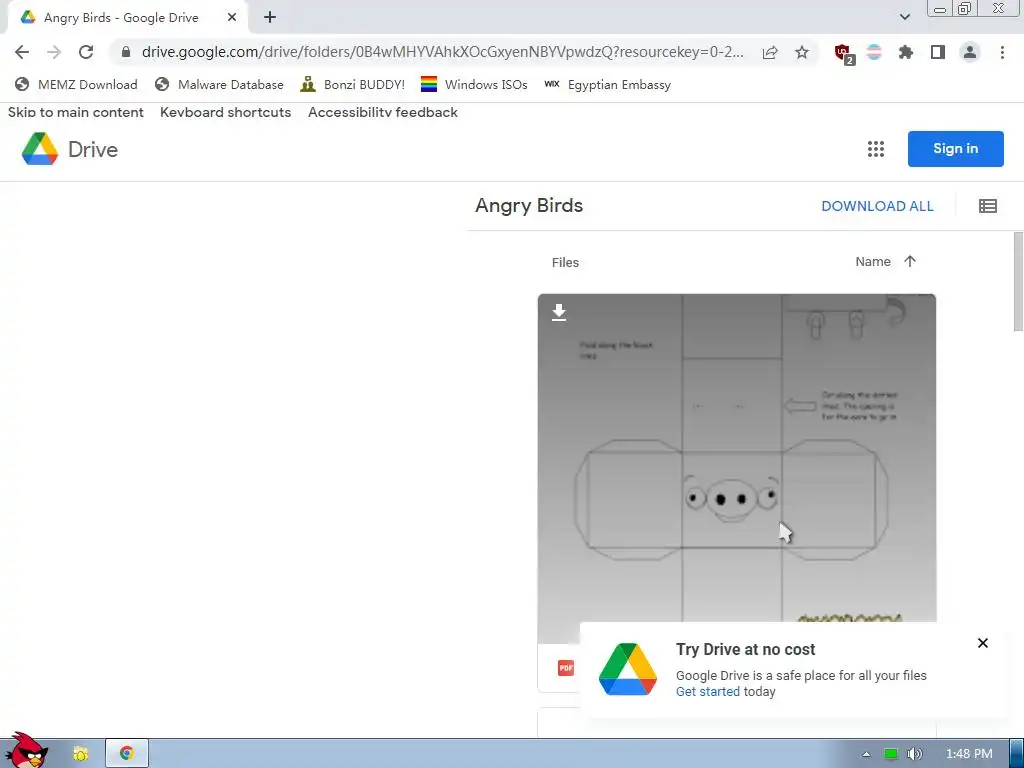Open the volume speaker tray icon

[x=914, y=754]
